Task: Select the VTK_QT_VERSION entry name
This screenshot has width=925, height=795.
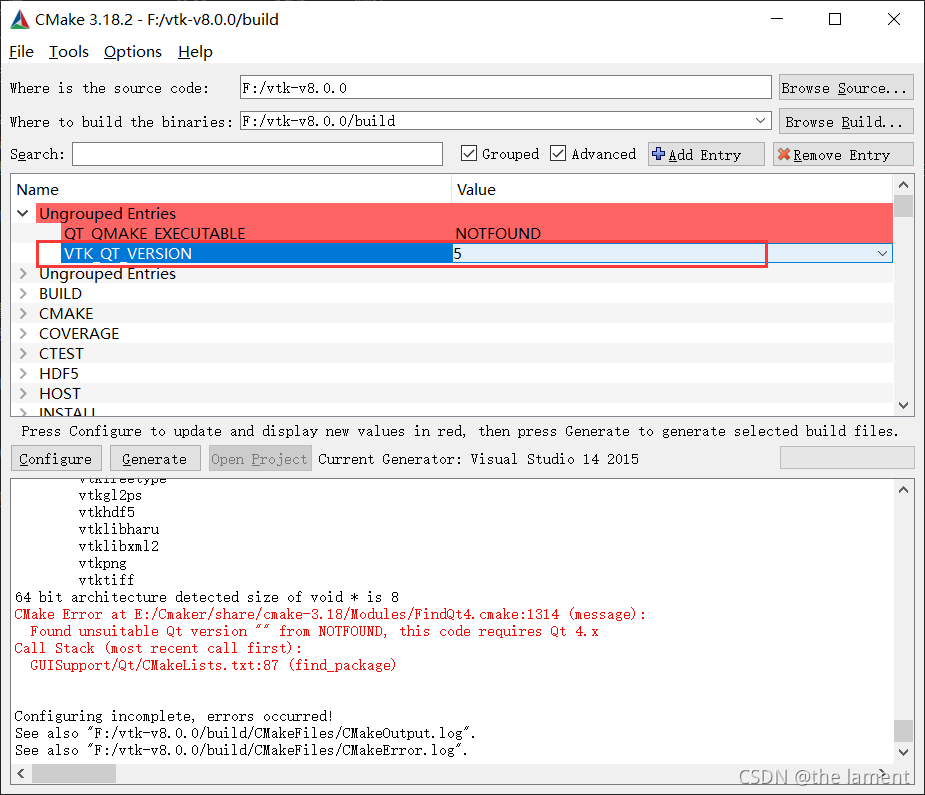Action: pos(128,254)
